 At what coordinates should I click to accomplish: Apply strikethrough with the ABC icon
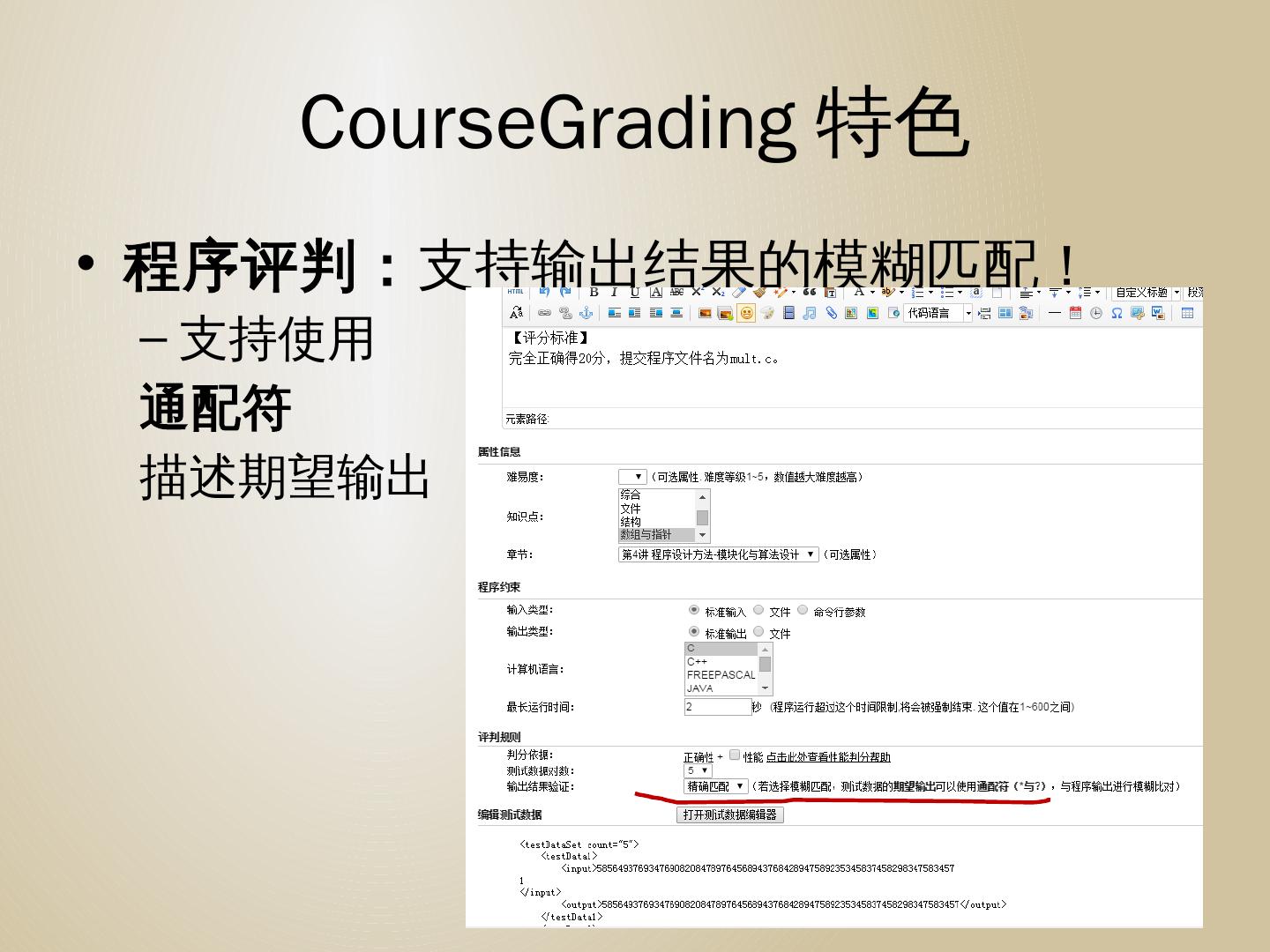pos(676,293)
